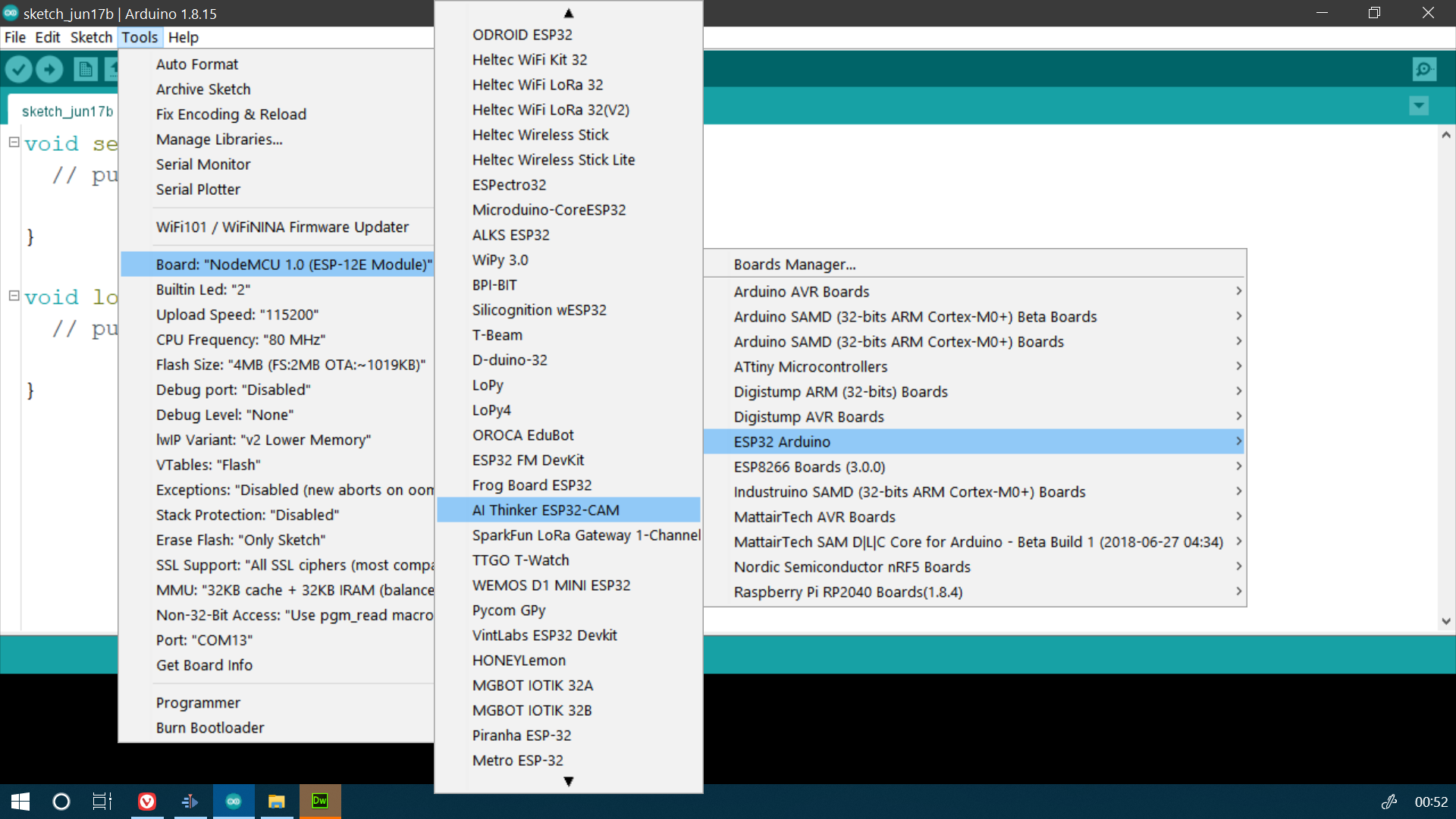The height and width of the screenshot is (819, 1456).
Task: Expand the Flash Size 4MB submenu
Action: click(x=278, y=365)
